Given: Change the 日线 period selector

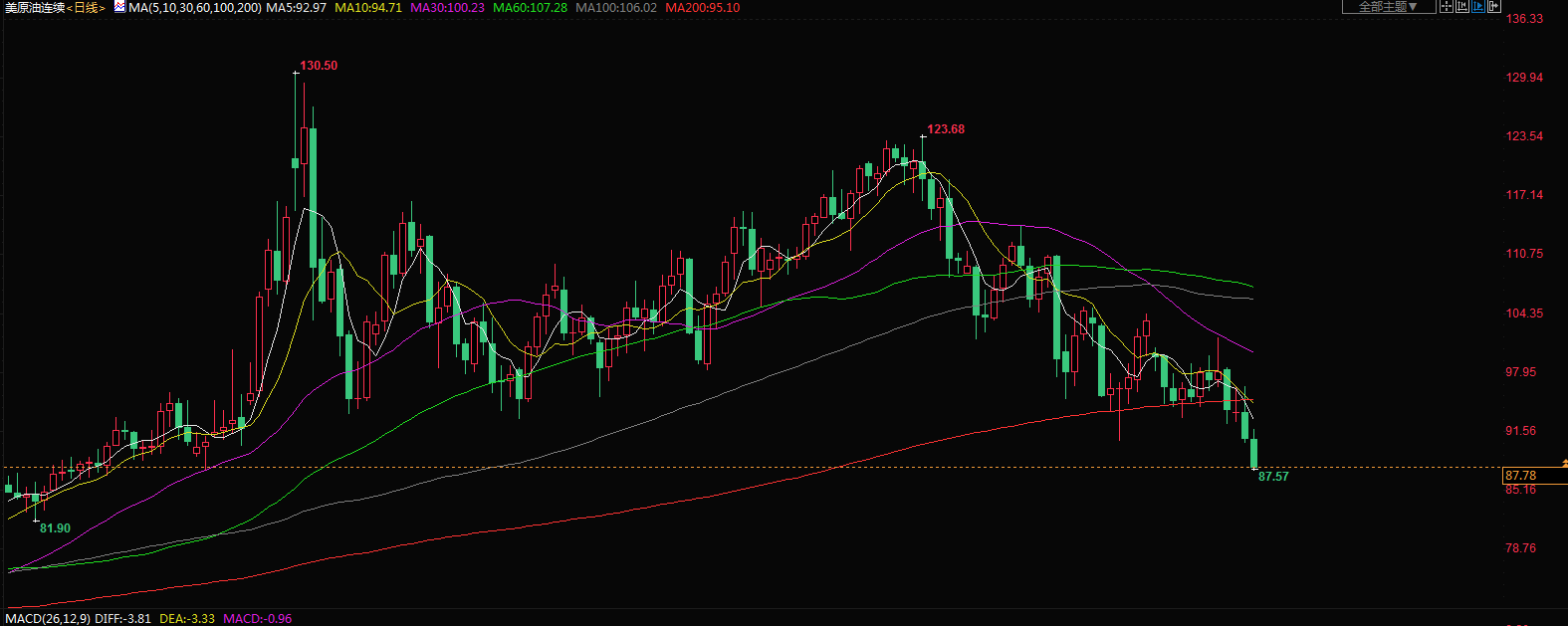Looking at the screenshot, I should 88,8.
